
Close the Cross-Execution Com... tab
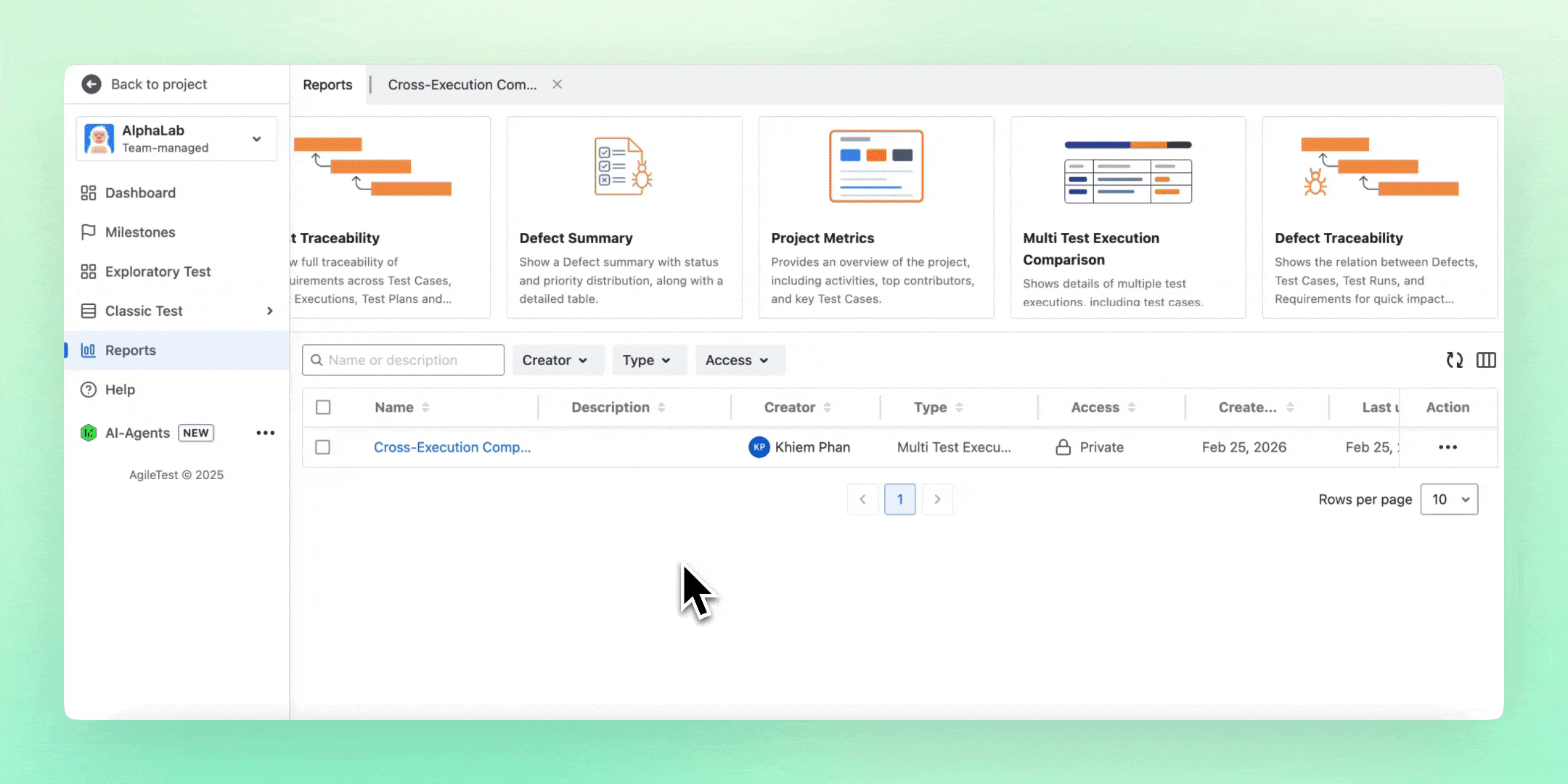tap(557, 84)
